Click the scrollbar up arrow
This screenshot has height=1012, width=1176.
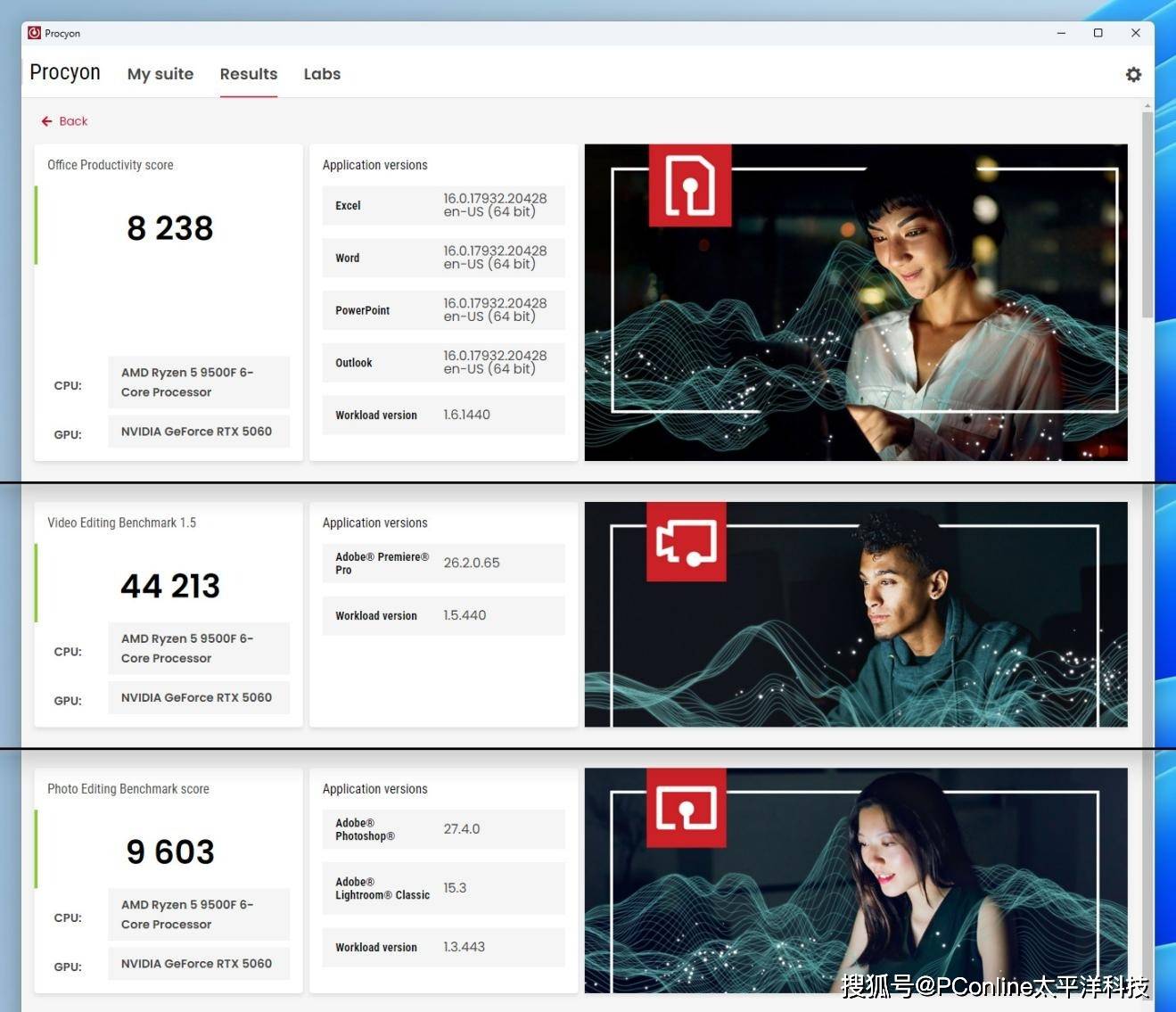coord(1147,106)
